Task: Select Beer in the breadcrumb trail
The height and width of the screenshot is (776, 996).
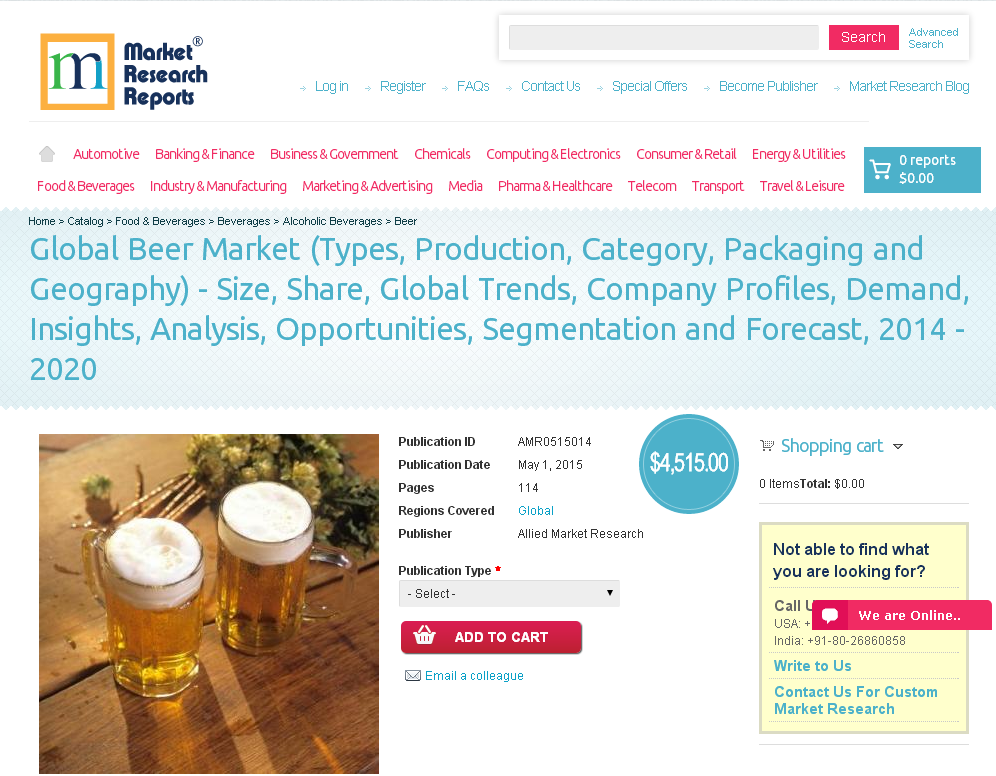Action: click(x=405, y=221)
